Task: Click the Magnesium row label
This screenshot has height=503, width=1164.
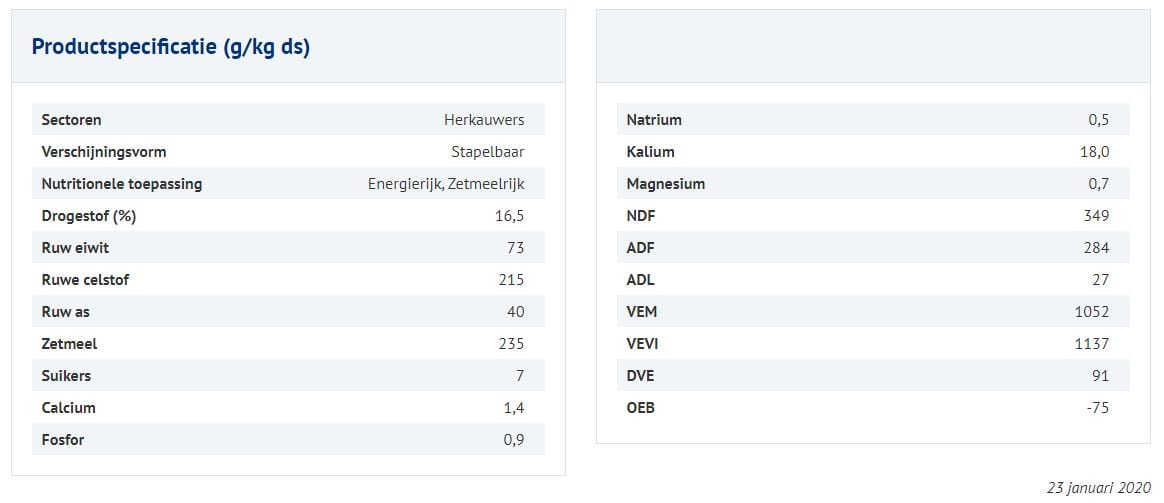Action: coord(665,184)
